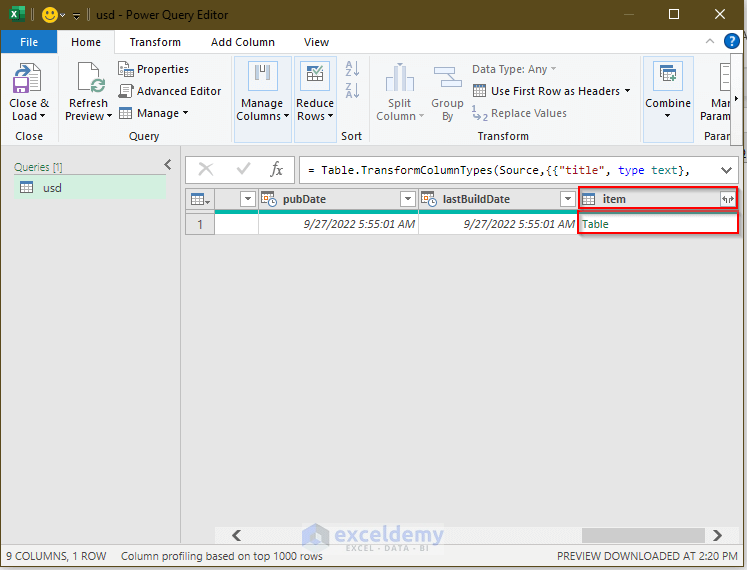This screenshot has width=747, height=570.
Task: Click Replace Values
Action: tap(519, 113)
